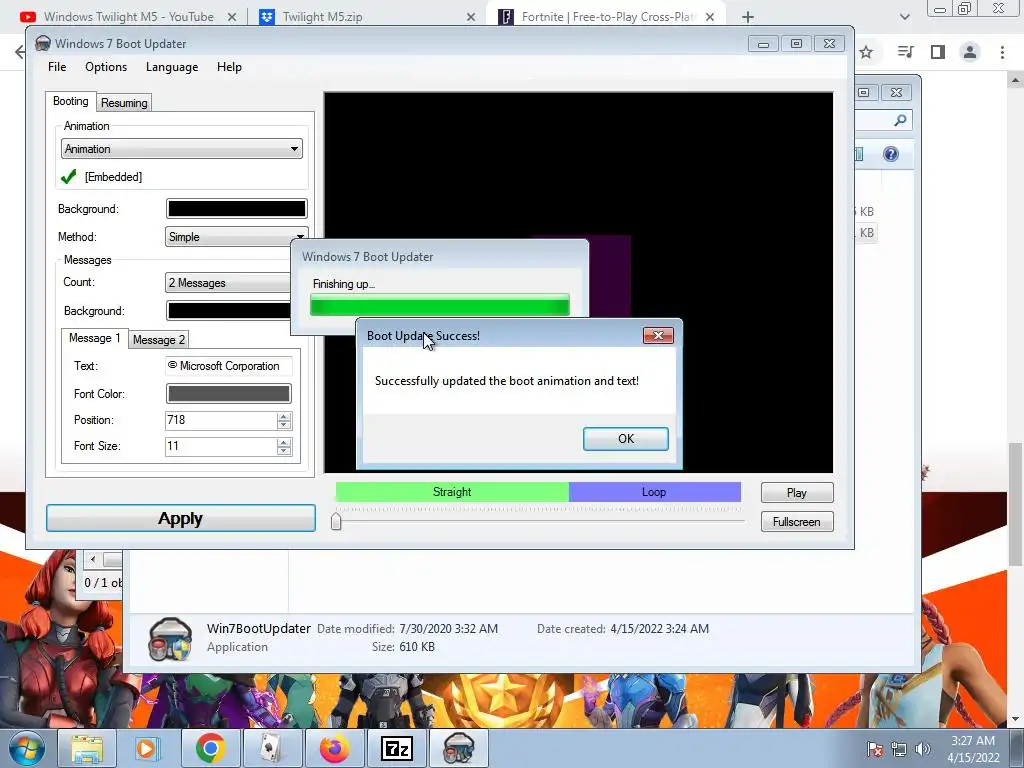
Task: Click the Explorer search magnifier icon
Action: click(900, 120)
